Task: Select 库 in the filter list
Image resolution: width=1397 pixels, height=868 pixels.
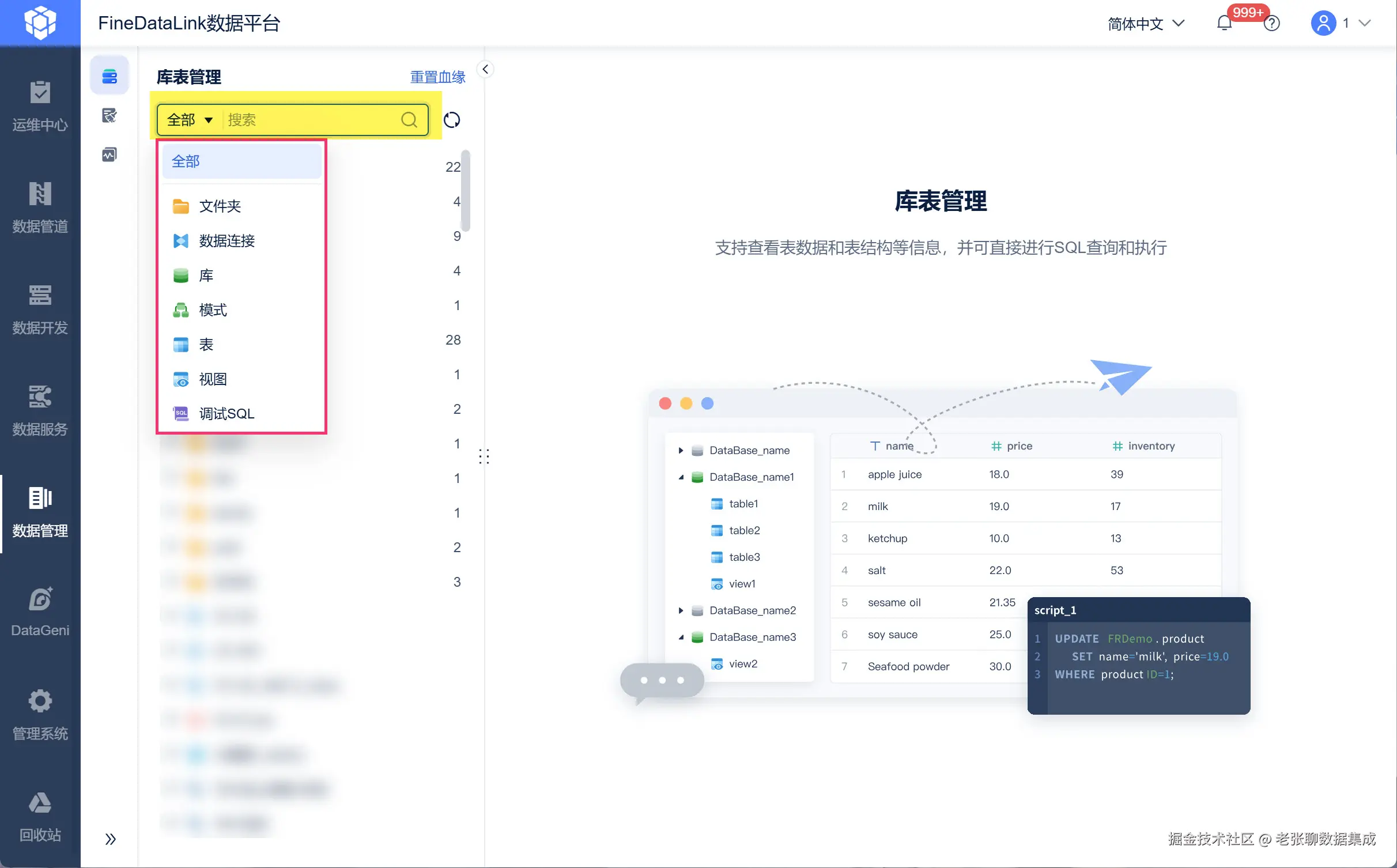Action: pyautogui.click(x=241, y=275)
